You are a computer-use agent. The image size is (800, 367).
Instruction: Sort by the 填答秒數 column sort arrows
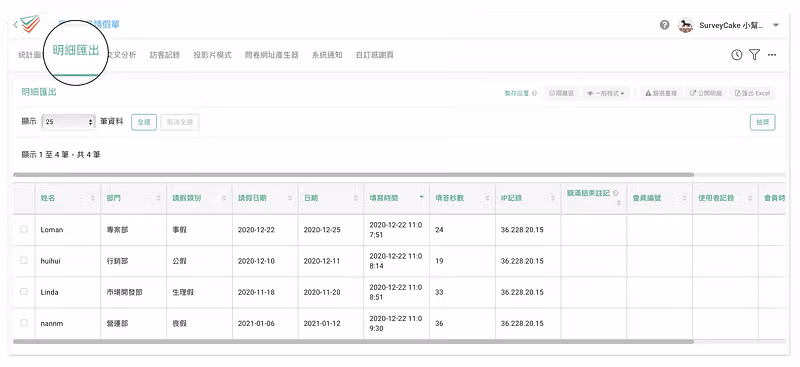[487, 198]
